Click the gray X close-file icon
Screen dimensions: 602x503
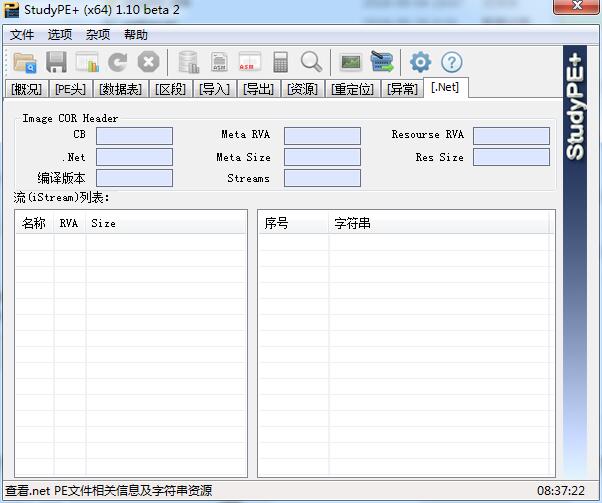pos(149,62)
